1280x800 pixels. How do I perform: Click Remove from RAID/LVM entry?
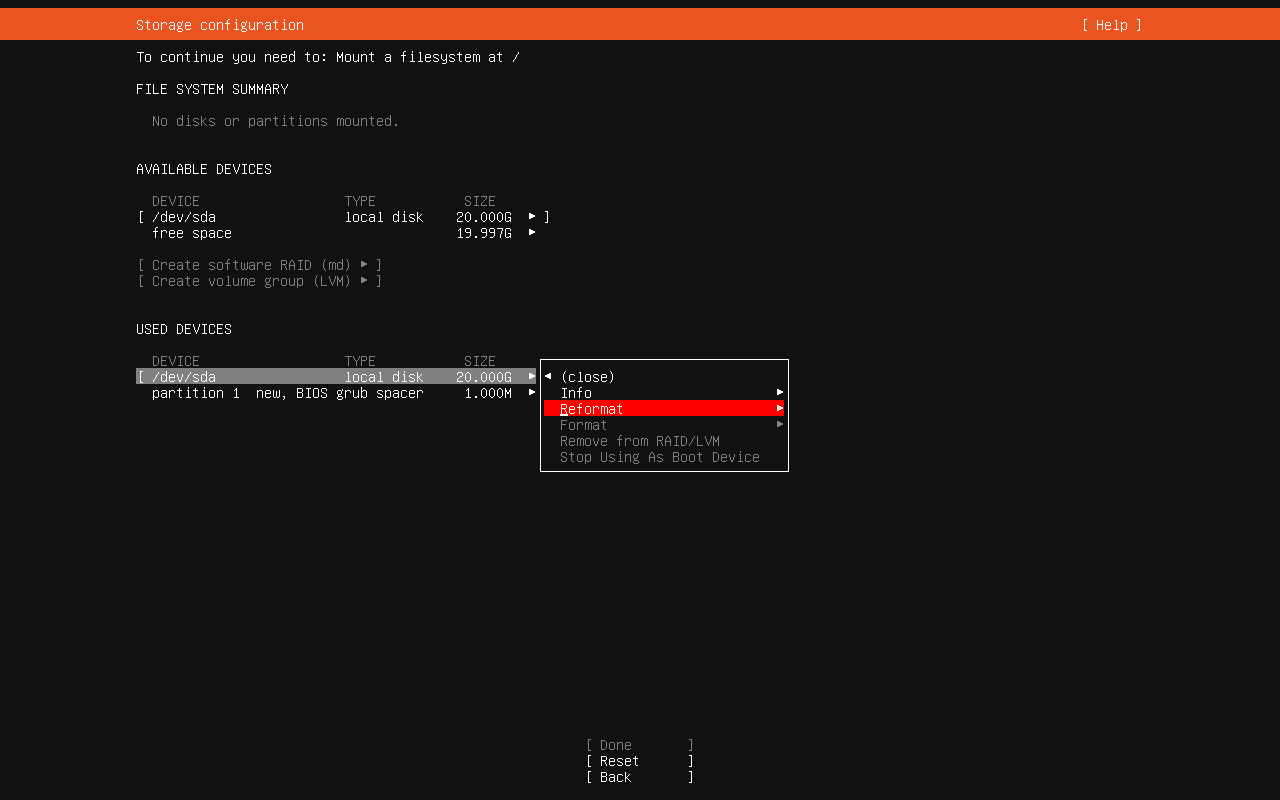pos(639,441)
